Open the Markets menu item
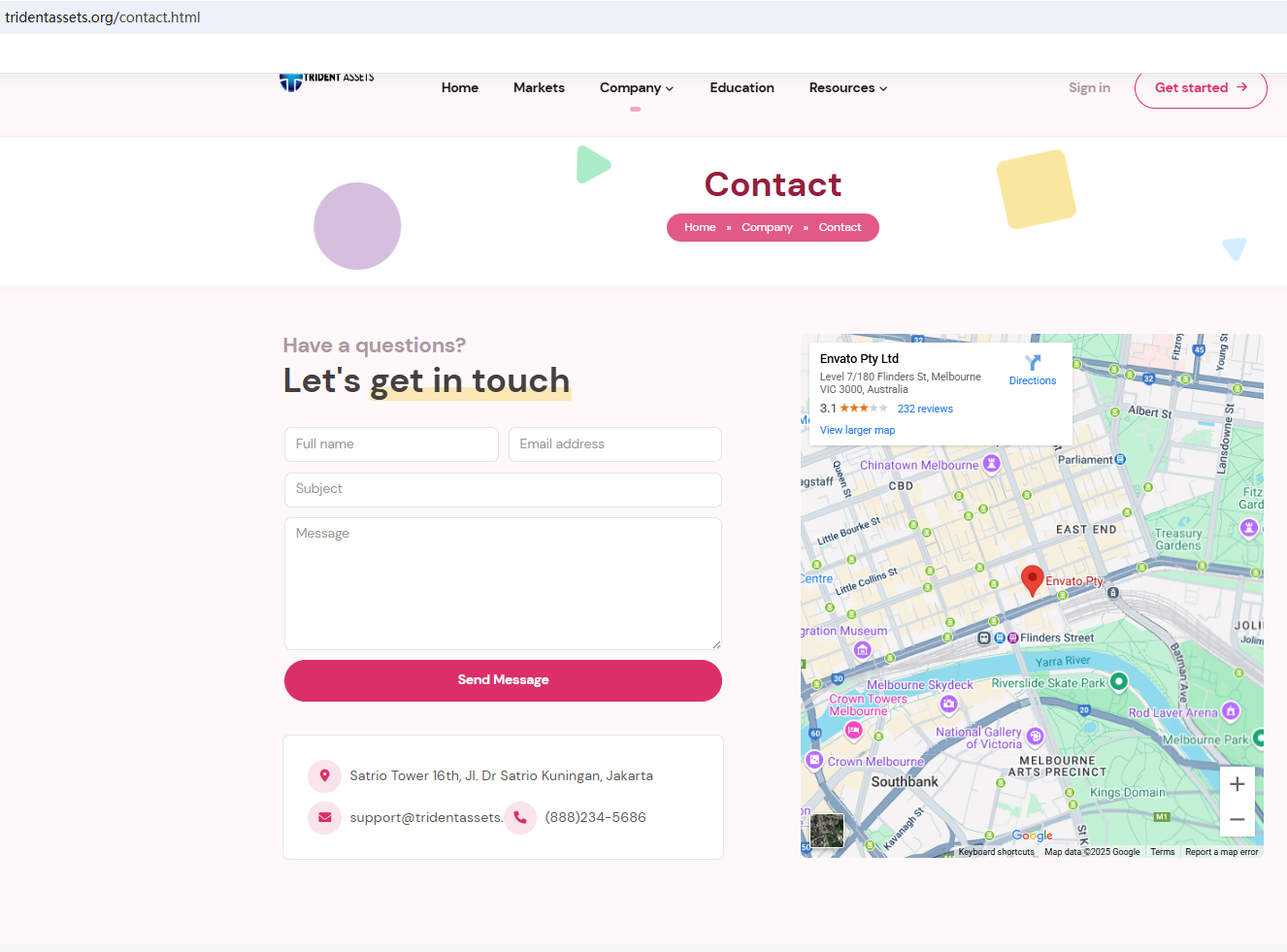The height and width of the screenshot is (952, 1287). 539,88
